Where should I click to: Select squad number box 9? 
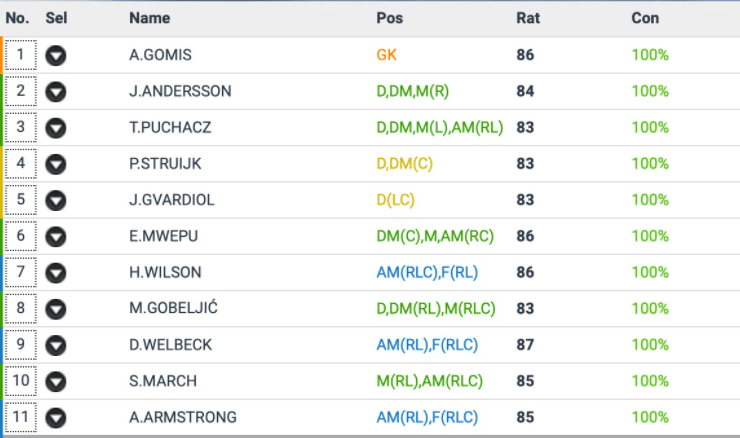click(x=21, y=345)
